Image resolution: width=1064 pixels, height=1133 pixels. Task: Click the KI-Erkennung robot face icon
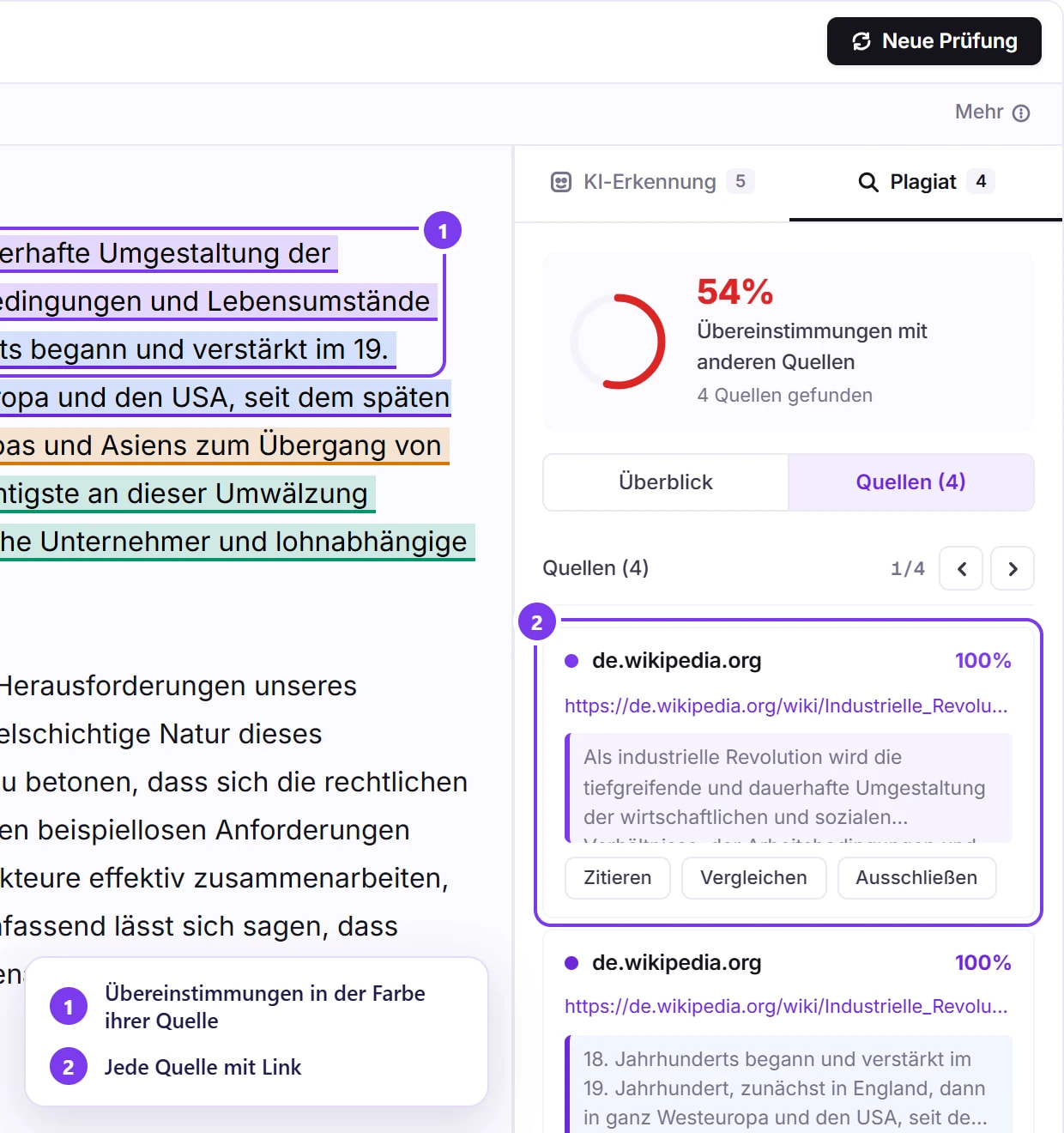561,182
